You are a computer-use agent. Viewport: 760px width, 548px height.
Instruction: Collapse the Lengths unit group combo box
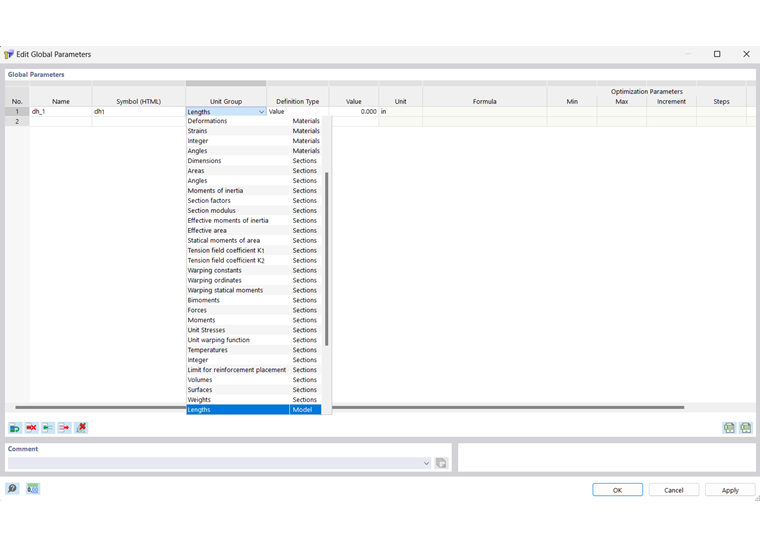[261, 112]
